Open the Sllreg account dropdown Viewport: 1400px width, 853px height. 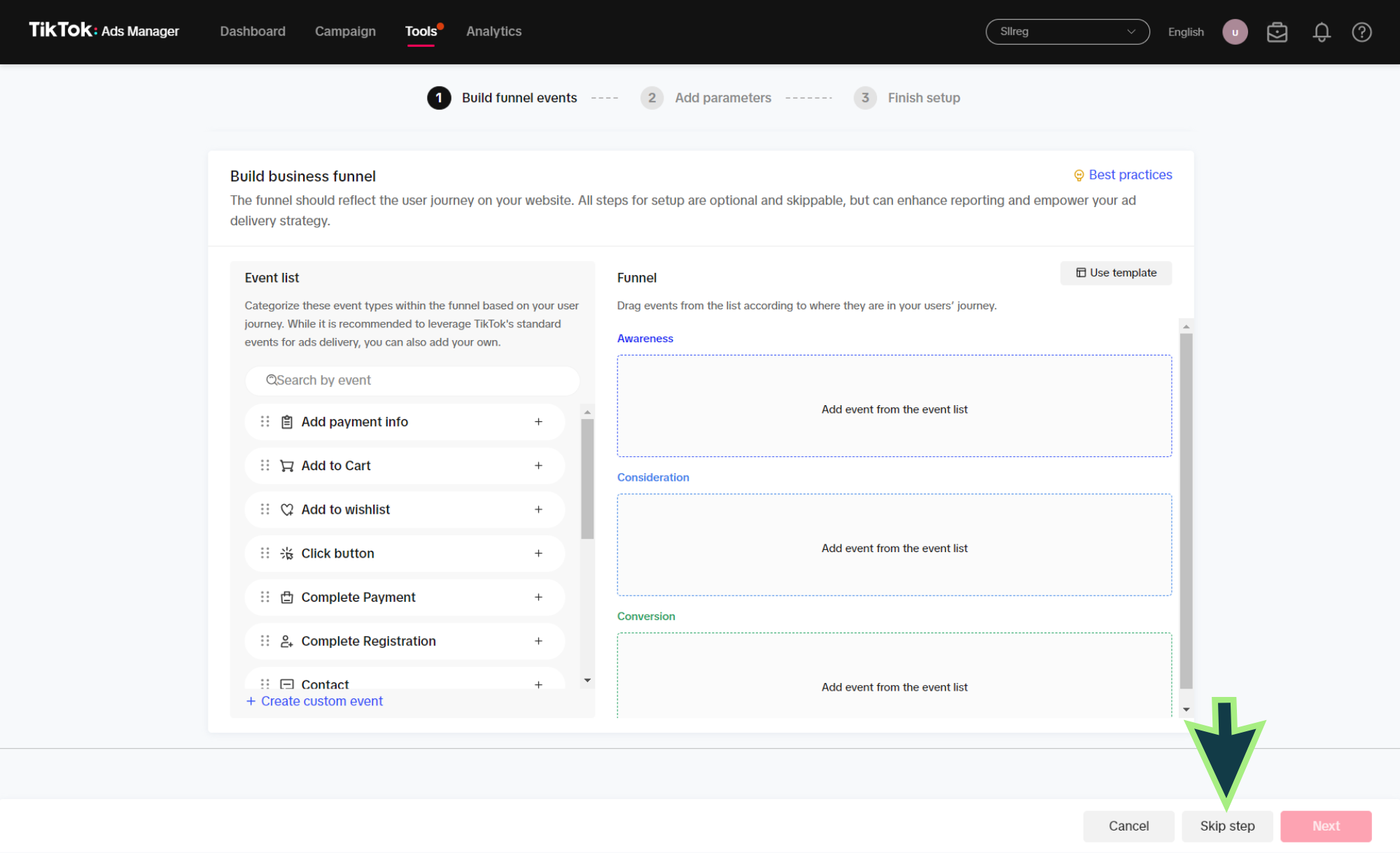1067,32
